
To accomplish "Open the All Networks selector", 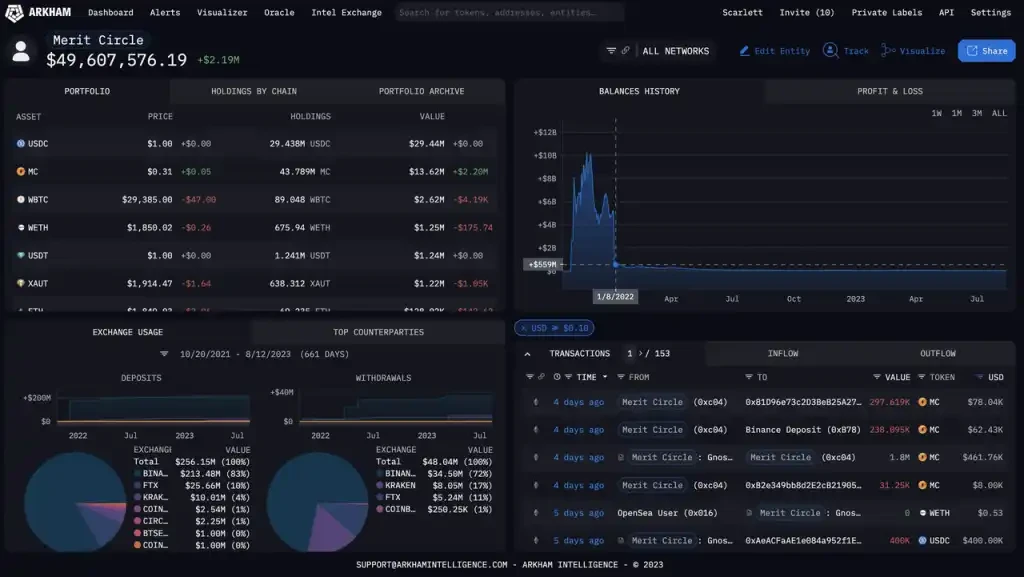I will coord(675,51).
